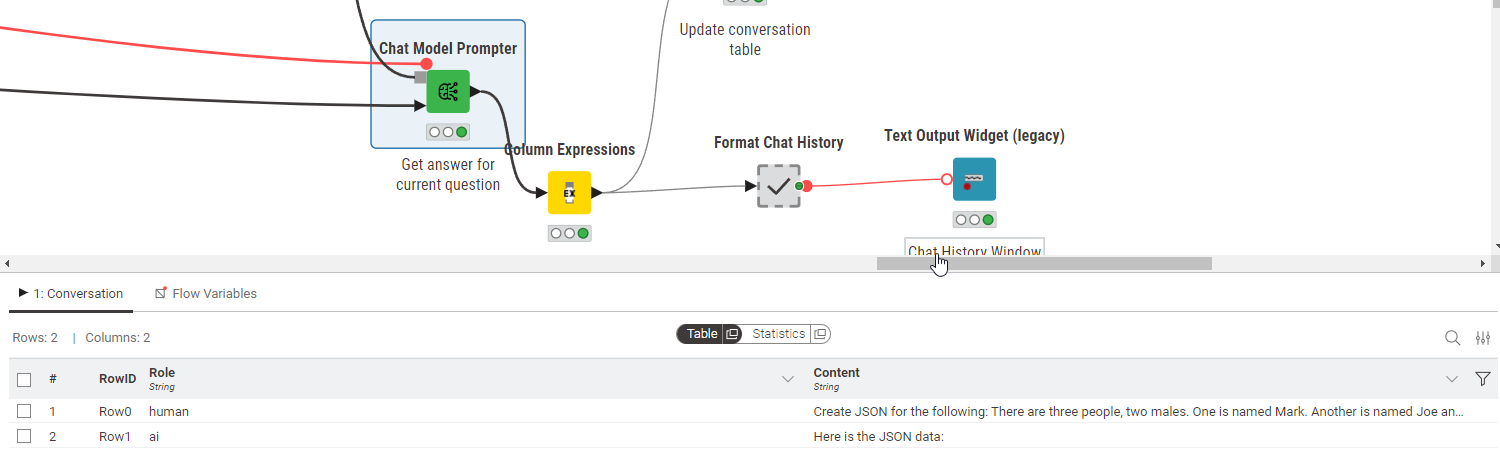The width and height of the screenshot is (1500, 452).
Task: Select the Table view button
Action: coord(702,334)
